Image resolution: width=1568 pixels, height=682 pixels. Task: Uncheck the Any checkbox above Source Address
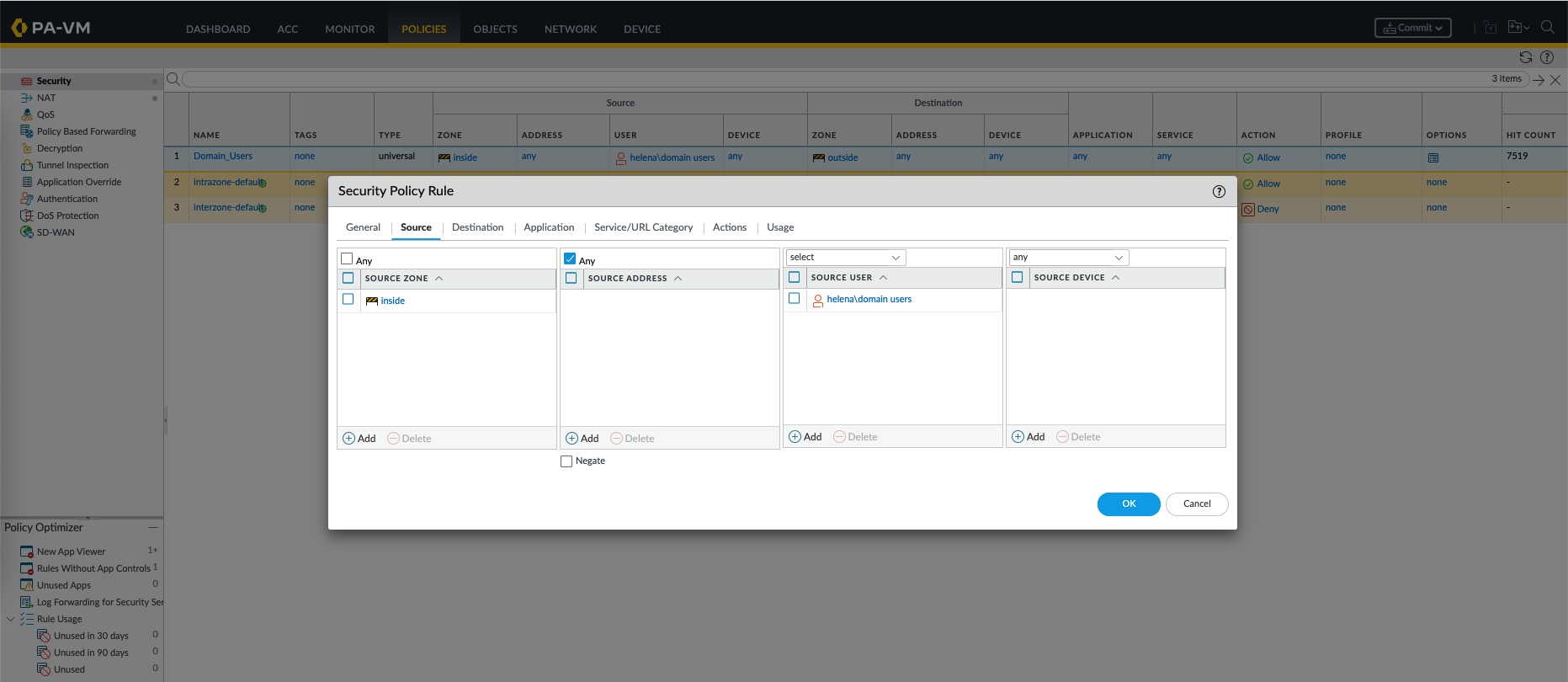pyautogui.click(x=570, y=259)
